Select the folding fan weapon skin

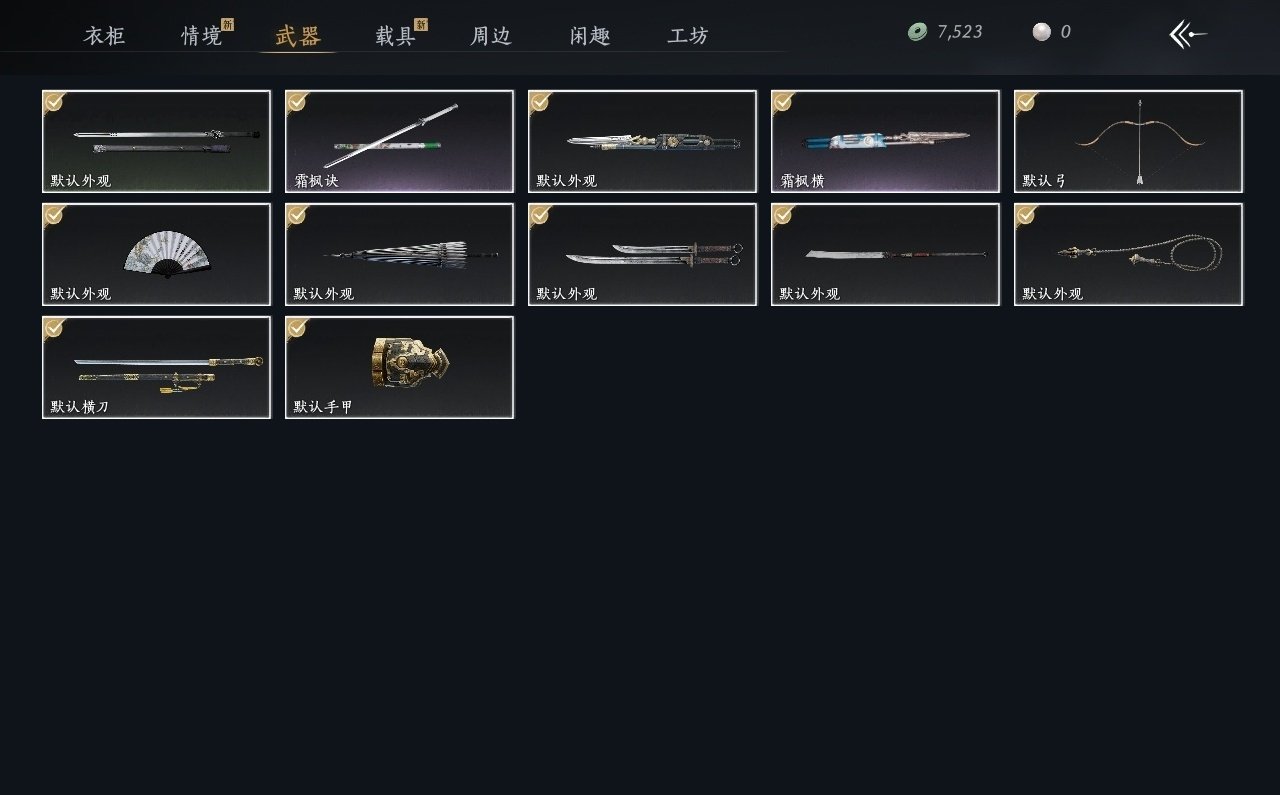[x=156, y=254]
